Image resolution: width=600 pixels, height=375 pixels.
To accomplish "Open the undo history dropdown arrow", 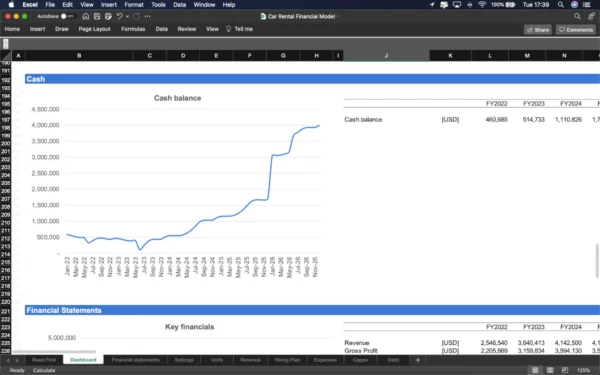I will [x=127, y=16].
